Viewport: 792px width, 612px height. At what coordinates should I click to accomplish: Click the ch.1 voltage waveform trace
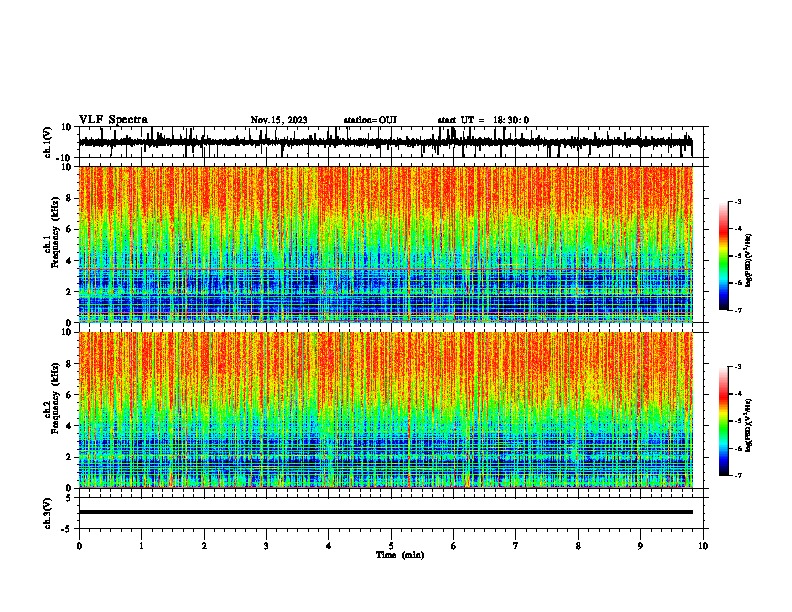pyautogui.click(x=385, y=142)
